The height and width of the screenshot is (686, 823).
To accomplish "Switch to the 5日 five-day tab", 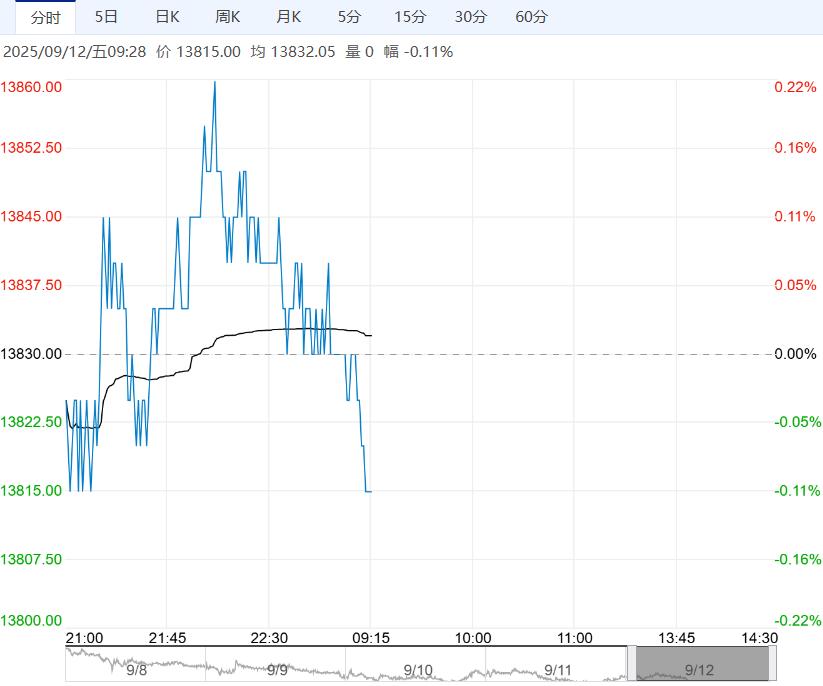I will point(106,17).
